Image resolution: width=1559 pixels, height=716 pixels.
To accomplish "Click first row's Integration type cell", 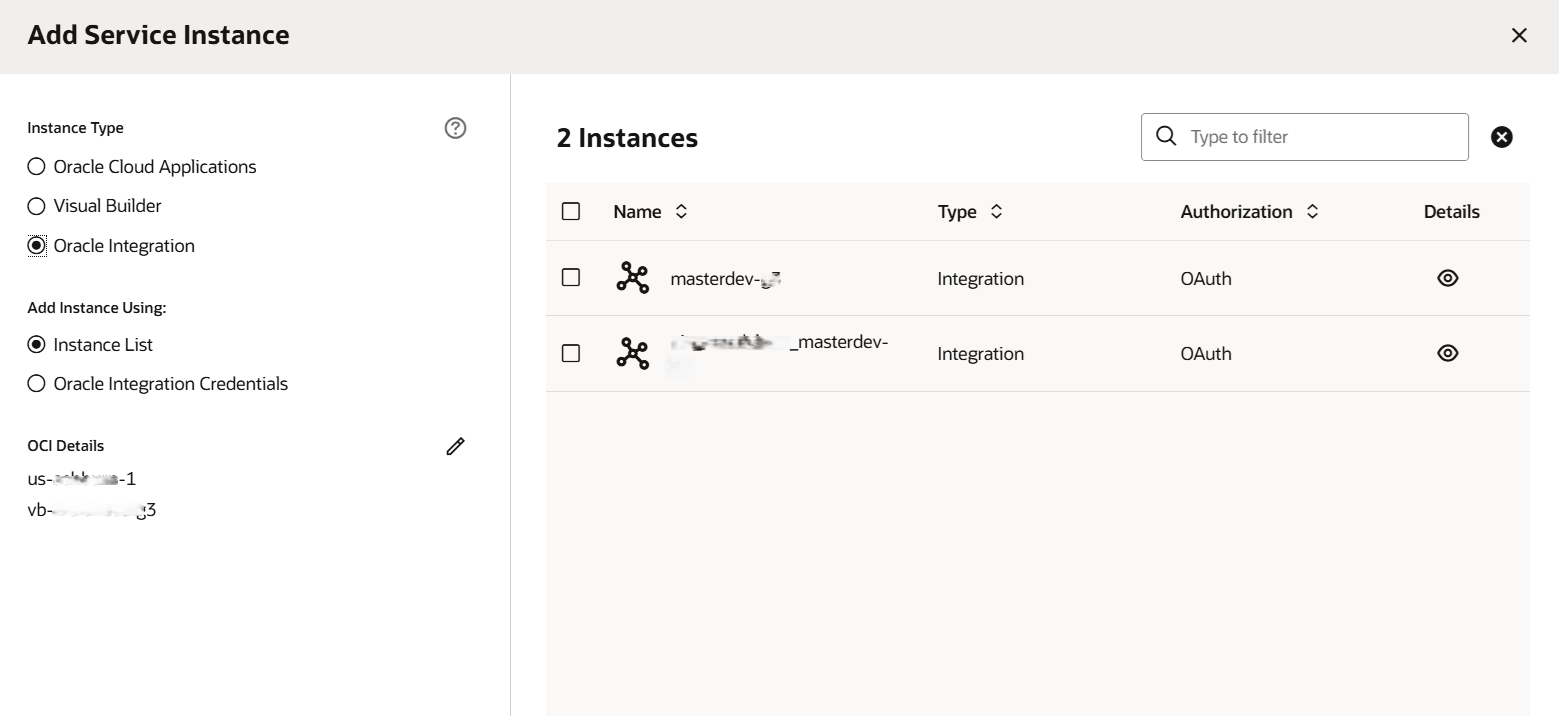I will [x=980, y=279].
